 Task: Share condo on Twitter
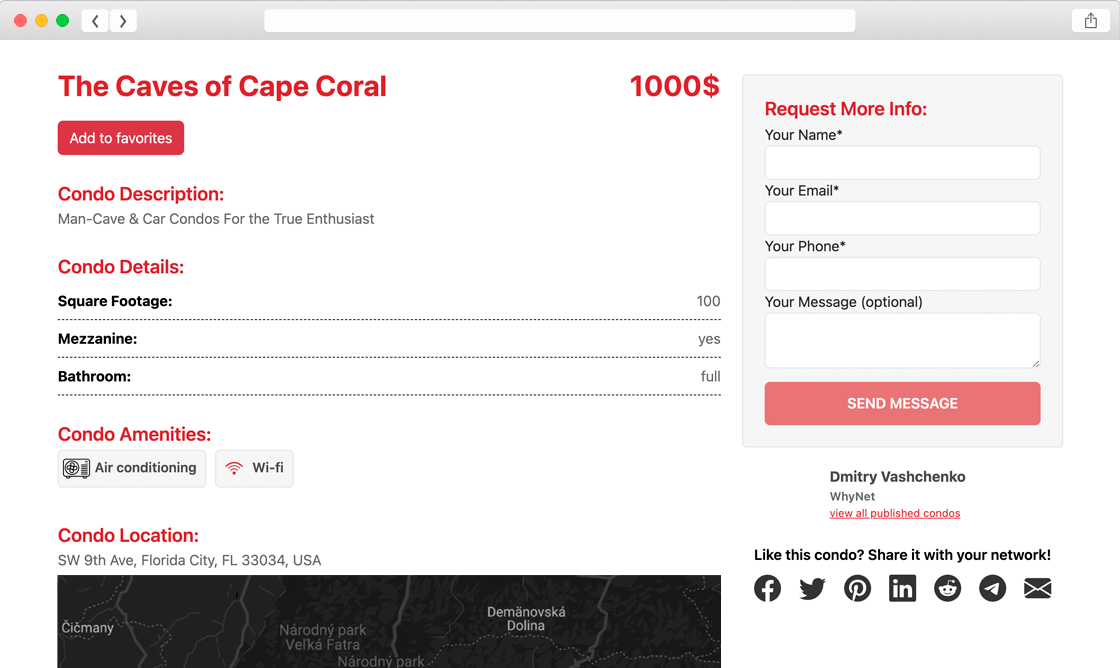click(x=813, y=588)
